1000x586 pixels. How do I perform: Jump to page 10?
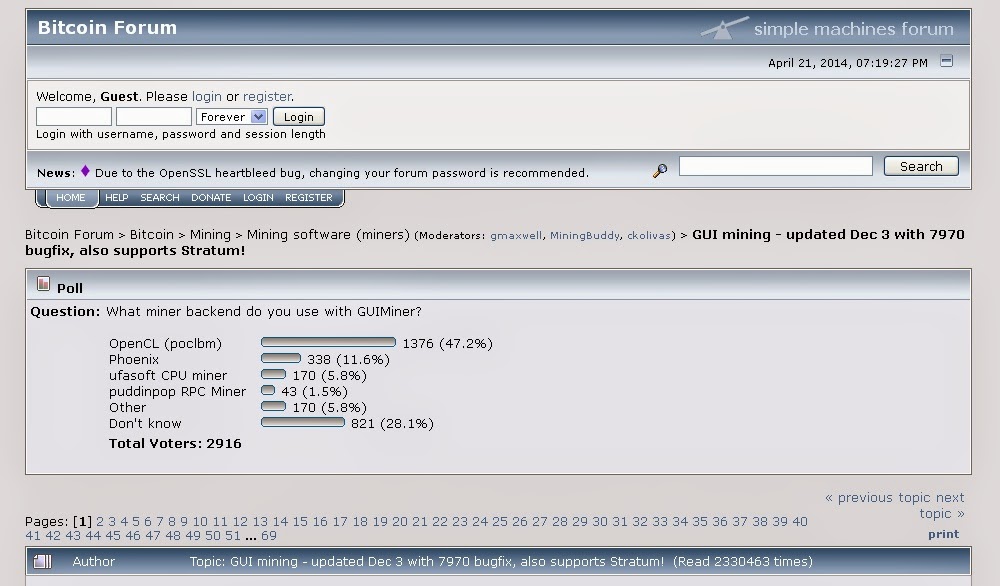tap(200, 522)
